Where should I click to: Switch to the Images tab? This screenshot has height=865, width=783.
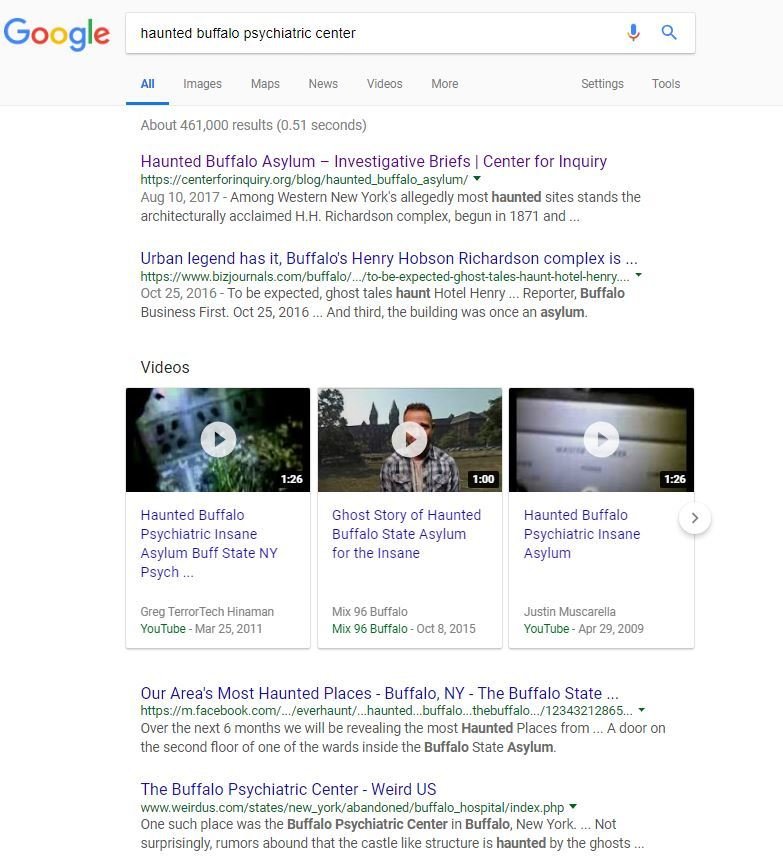coord(203,84)
